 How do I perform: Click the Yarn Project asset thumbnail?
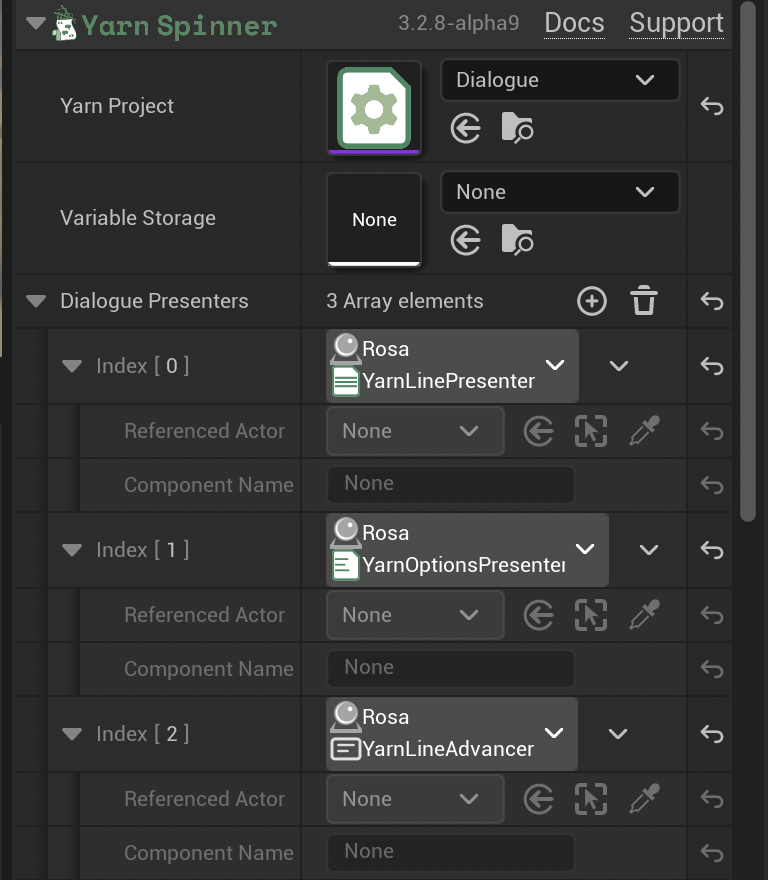point(374,107)
